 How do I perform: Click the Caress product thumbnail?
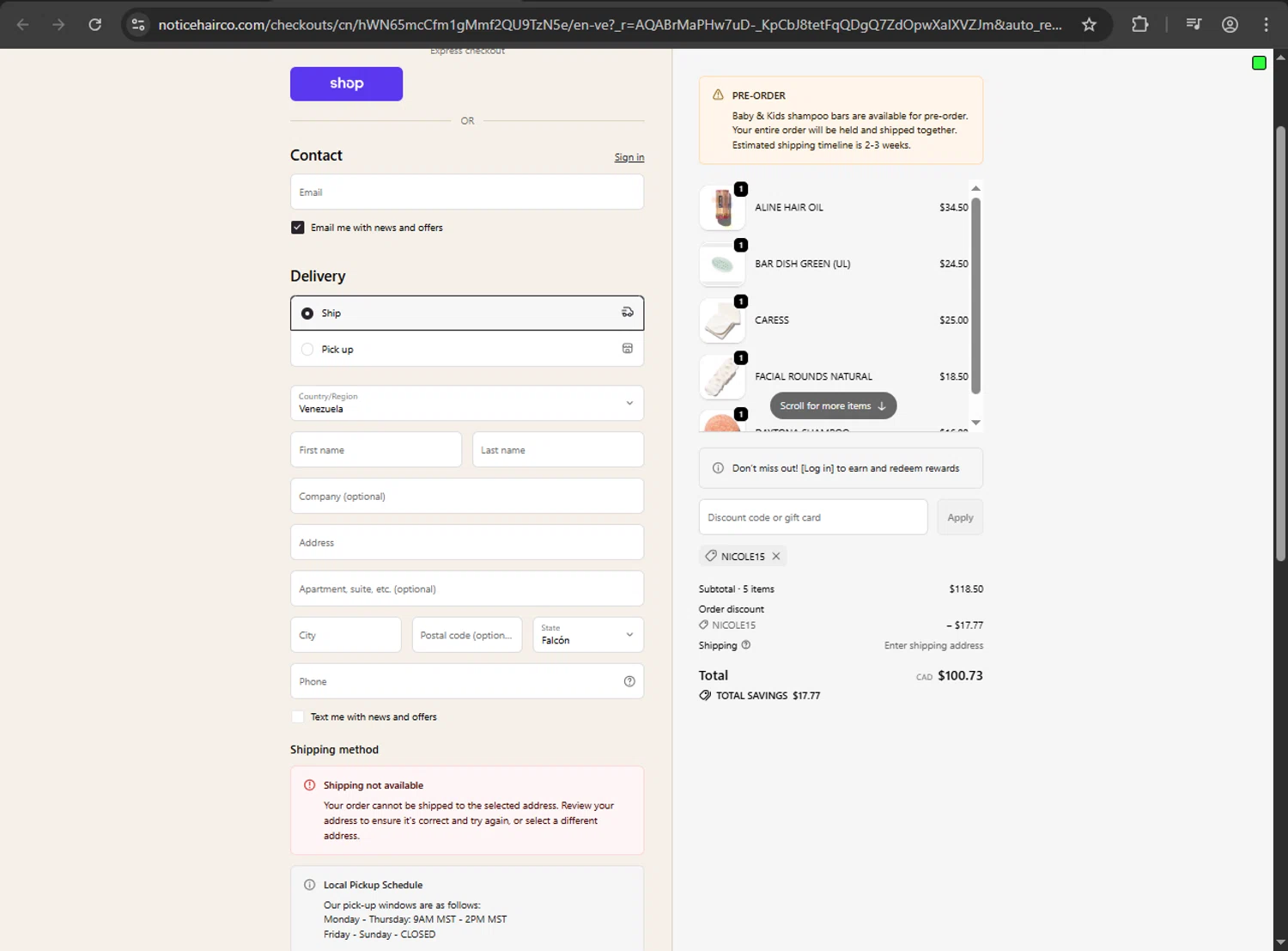point(722,320)
